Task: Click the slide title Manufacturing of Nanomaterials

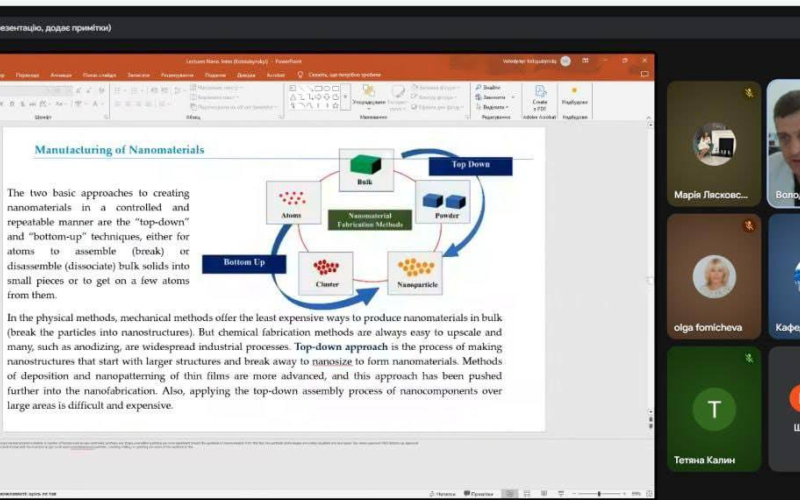Action: point(119,149)
